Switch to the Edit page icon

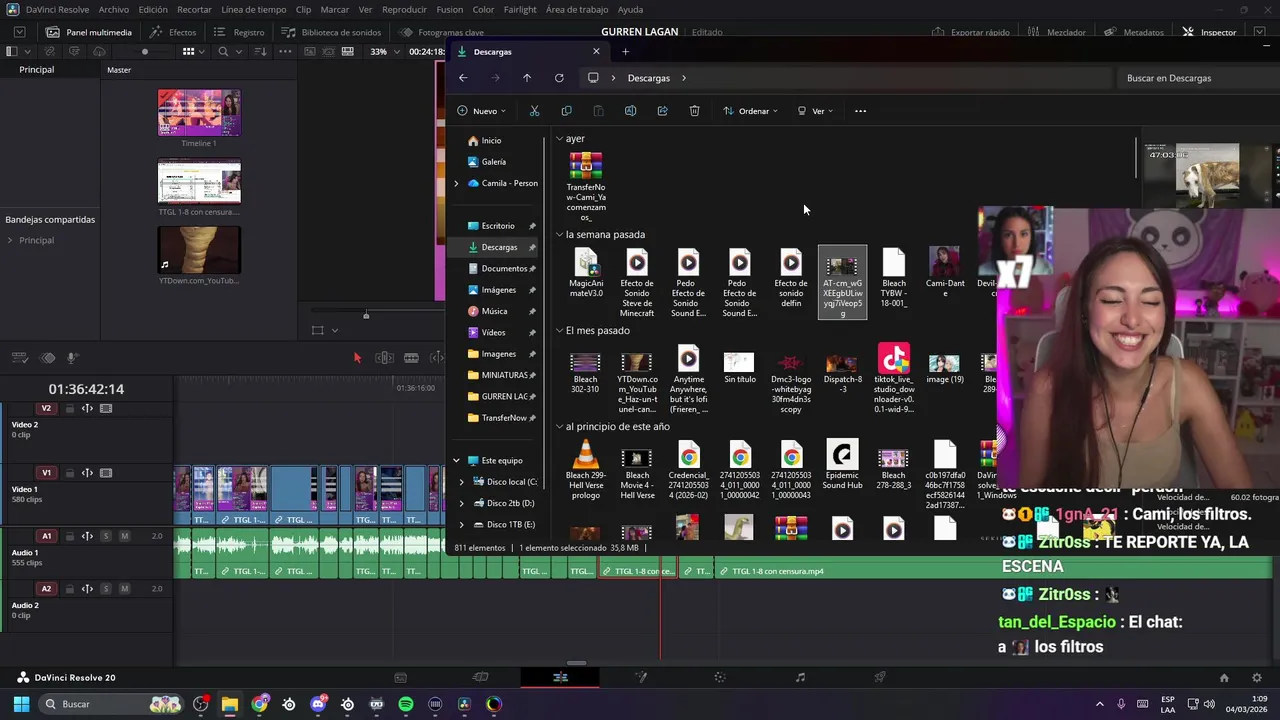coord(560,677)
